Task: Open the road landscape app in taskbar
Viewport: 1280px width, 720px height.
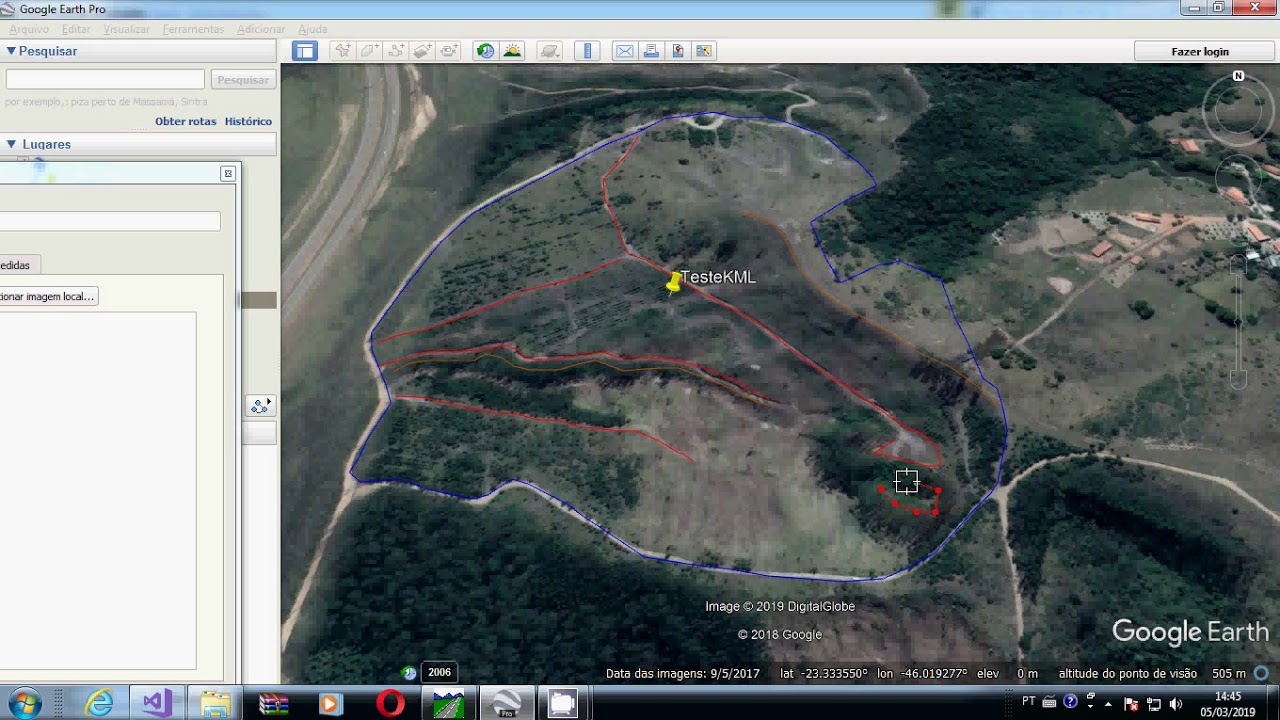Action: point(448,704)
